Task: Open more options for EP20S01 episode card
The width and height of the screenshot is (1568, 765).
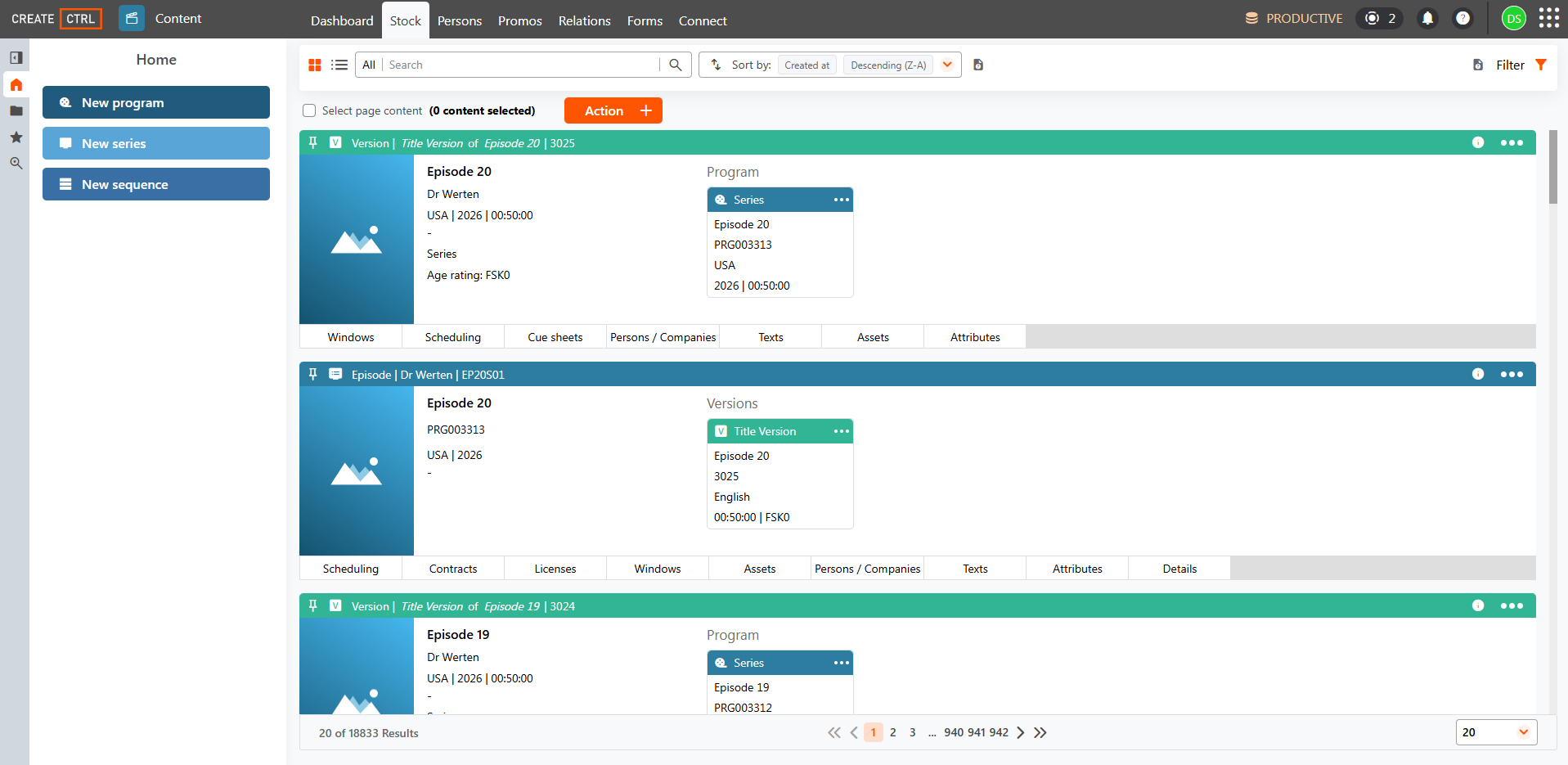Action: pos(1512,374)
